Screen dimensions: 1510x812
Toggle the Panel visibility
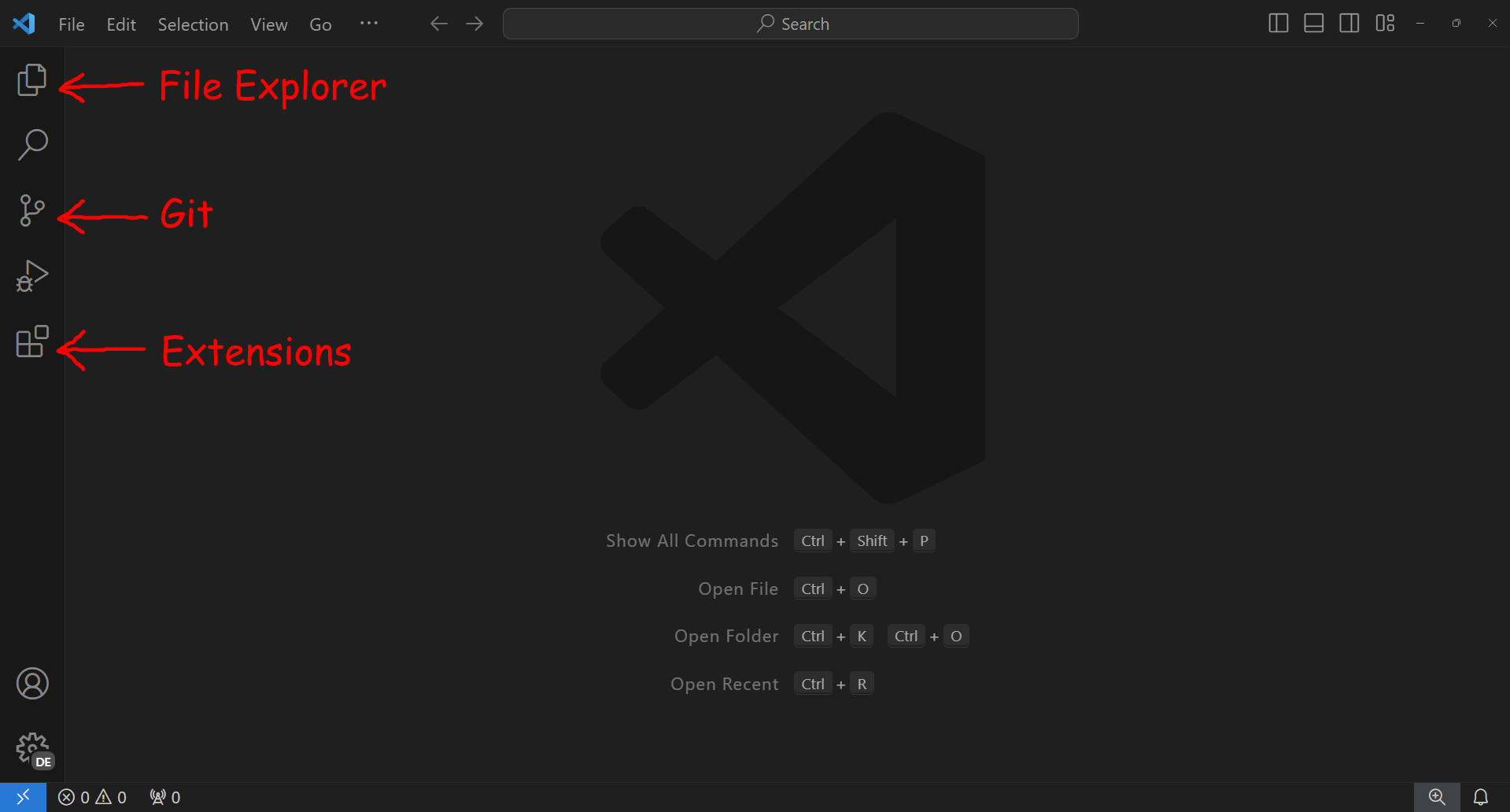1312,23
